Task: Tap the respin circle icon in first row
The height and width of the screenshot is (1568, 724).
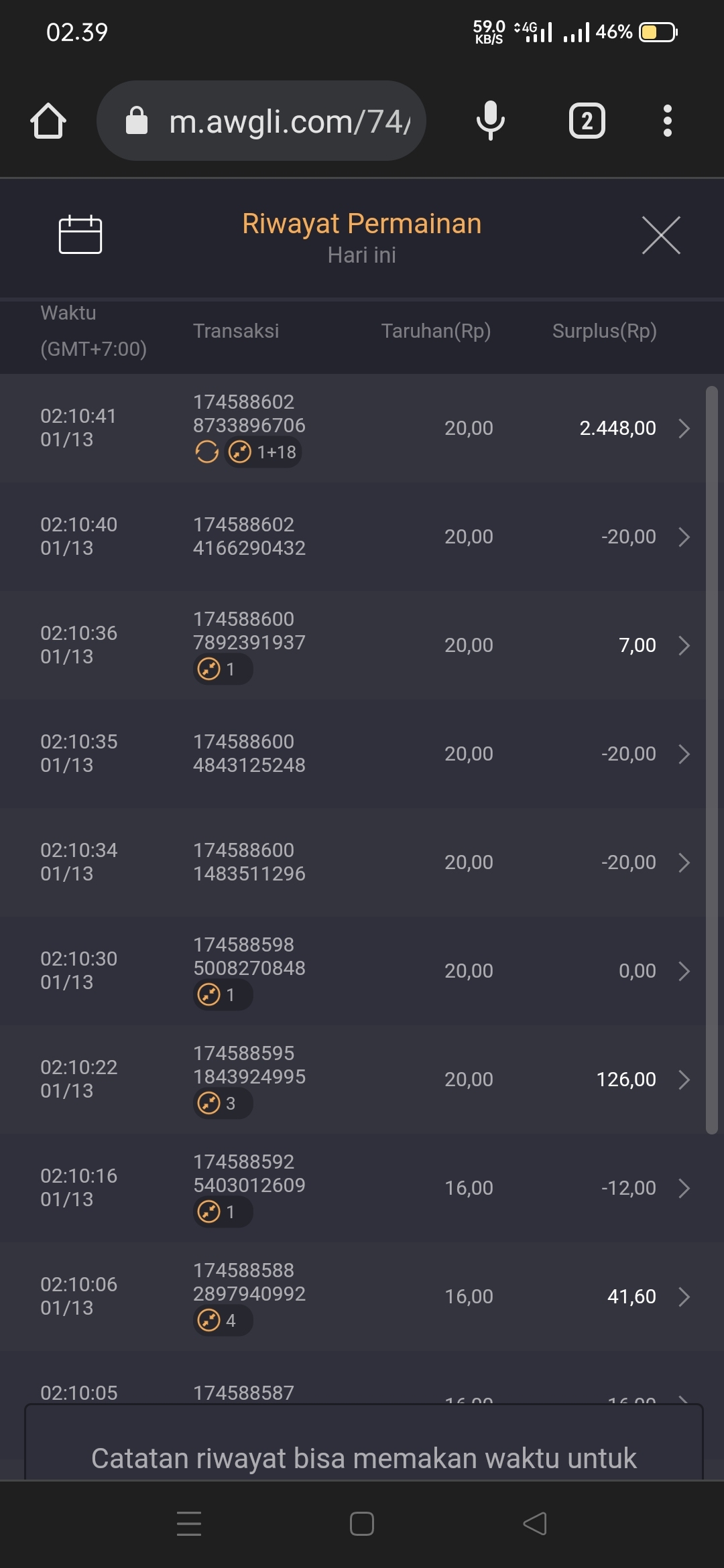Action: point(207,452)
